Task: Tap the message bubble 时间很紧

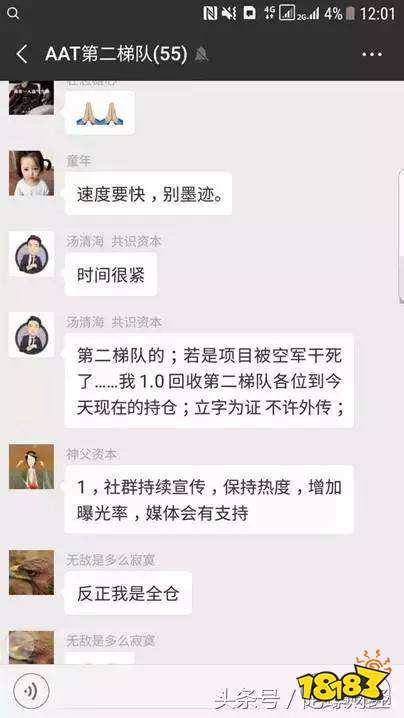Action: [x=111, y=274]
